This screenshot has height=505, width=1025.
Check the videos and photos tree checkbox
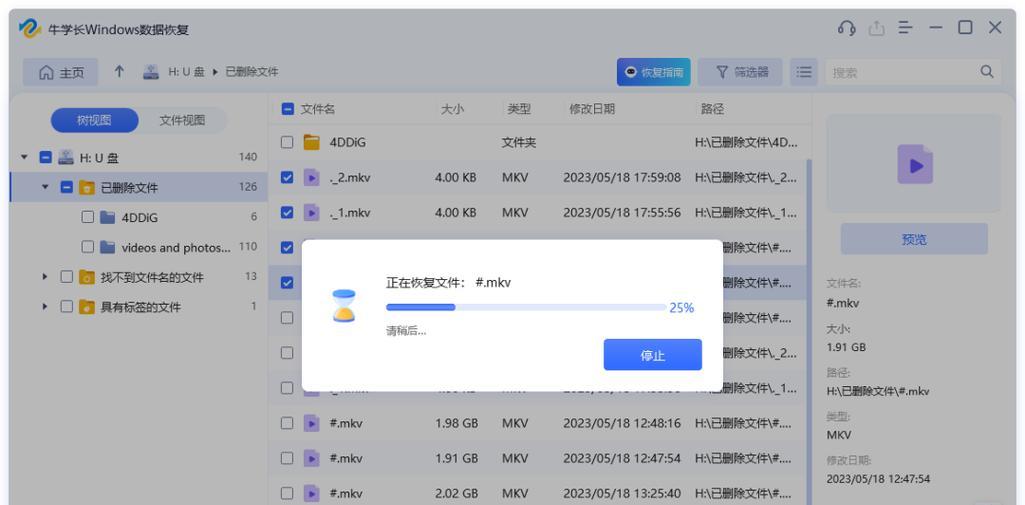[88, 248]
